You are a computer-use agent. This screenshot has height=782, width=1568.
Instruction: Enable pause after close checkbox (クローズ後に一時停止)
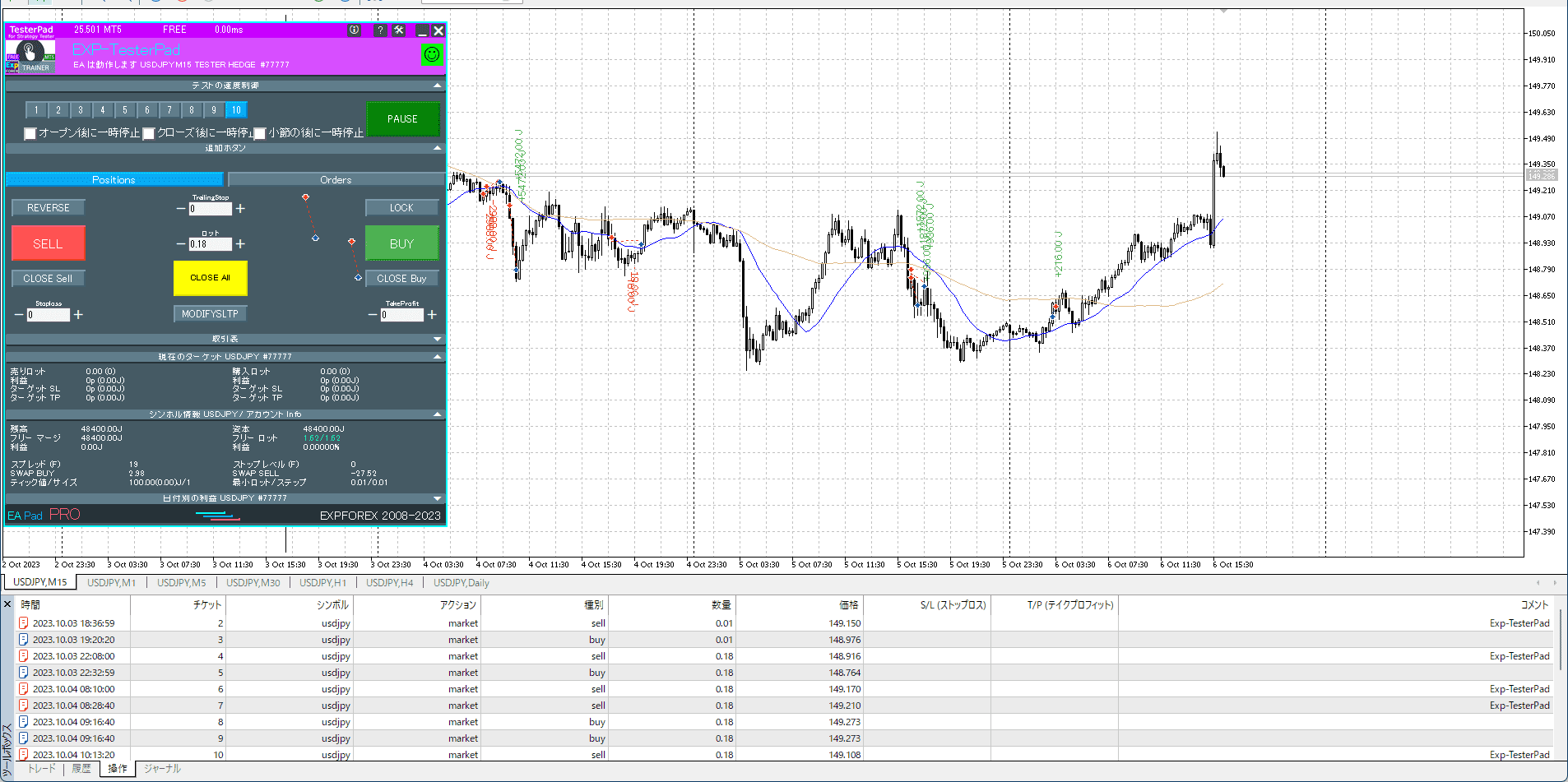[149, 133]
